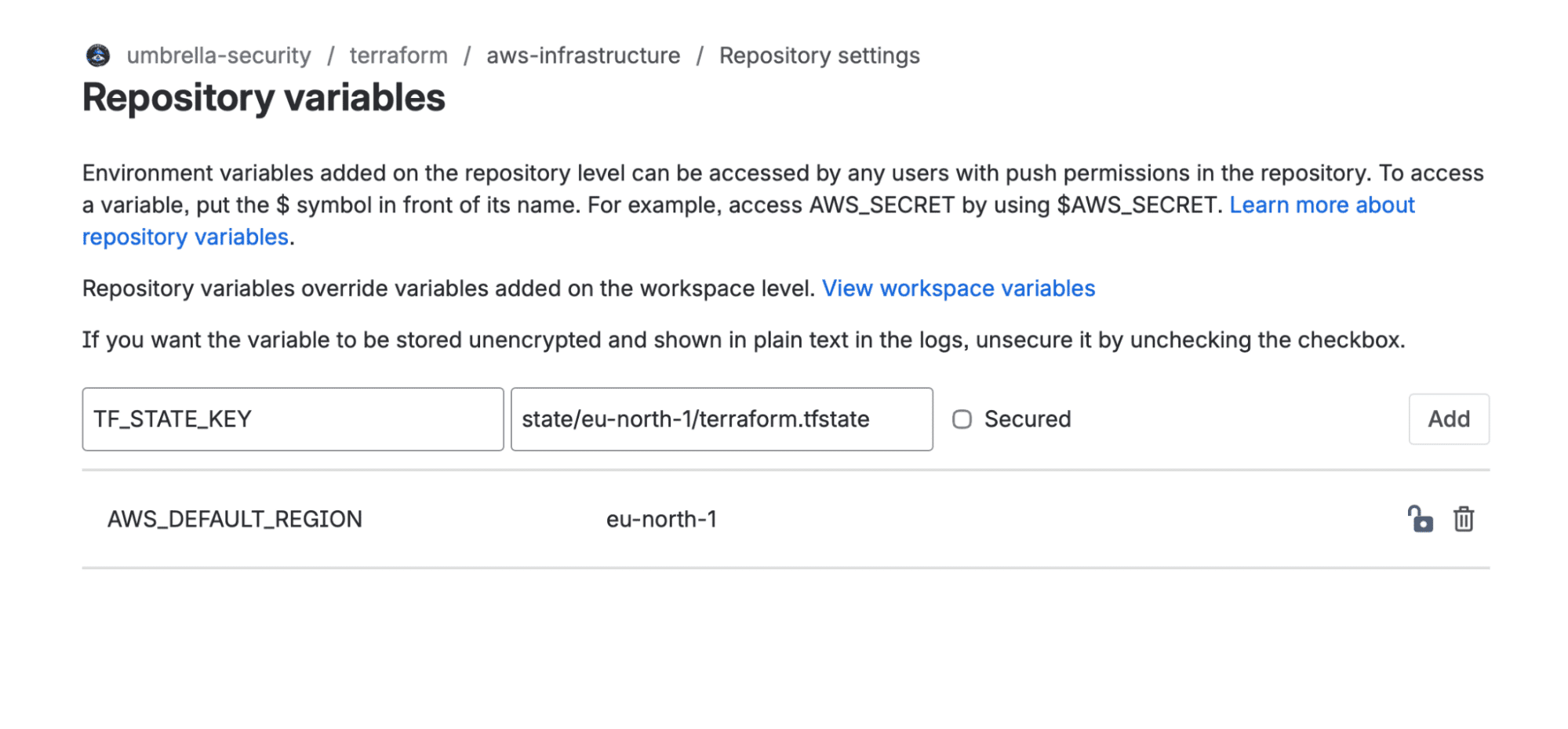
Task: Go to the terraform project breadcrumb
Action: point(398,56)
